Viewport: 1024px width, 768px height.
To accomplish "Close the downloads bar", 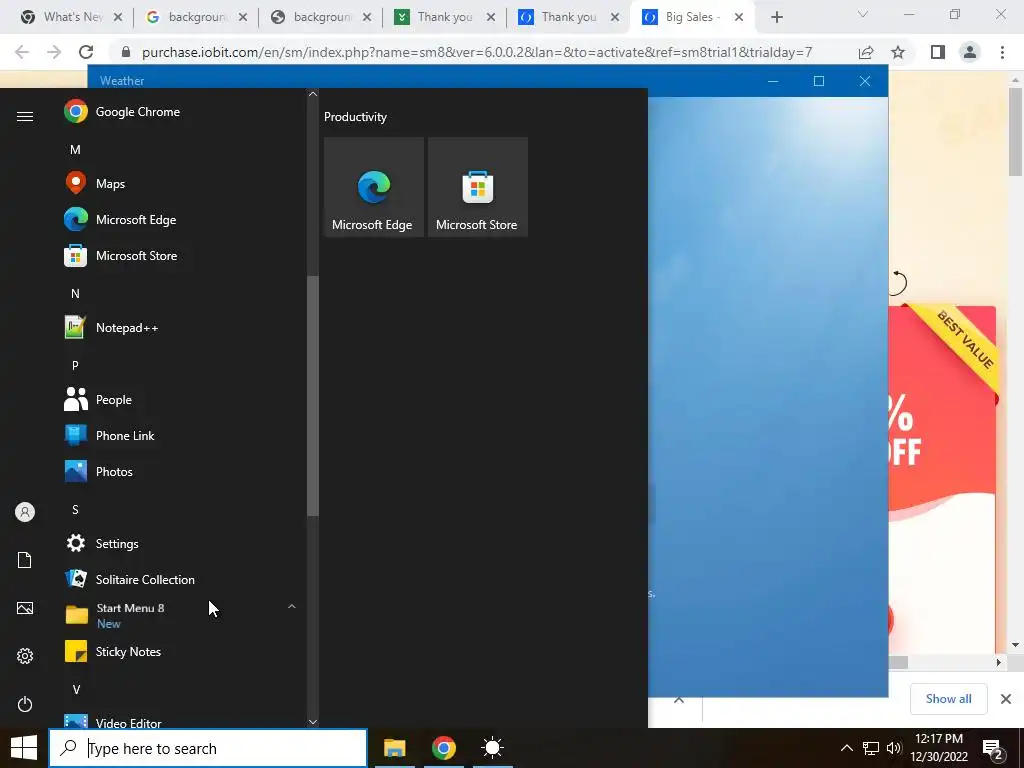I will [x=1006, y=699].
